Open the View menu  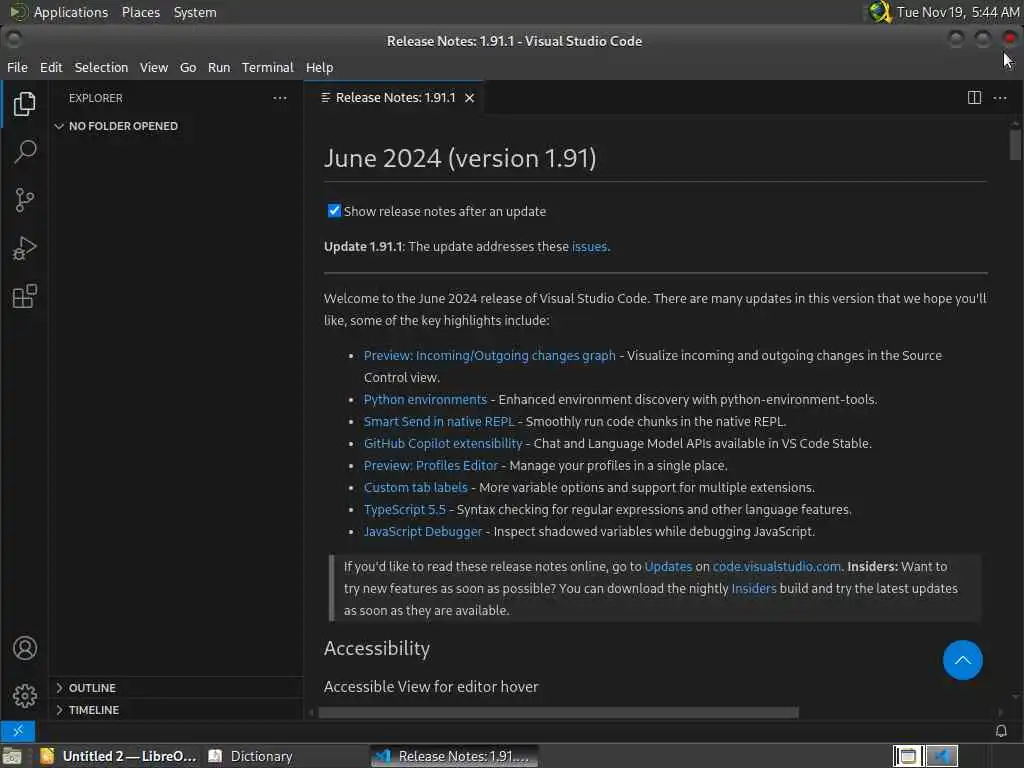pos(153,67)
